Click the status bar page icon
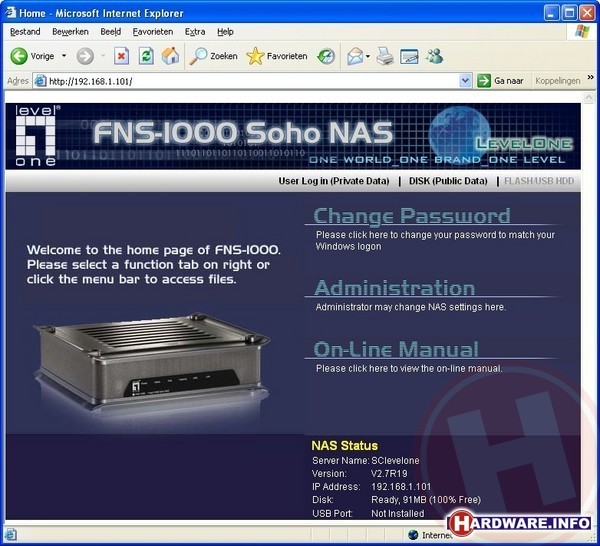The image size is (600, 546). pyautogui.click(x=10, y=533)
